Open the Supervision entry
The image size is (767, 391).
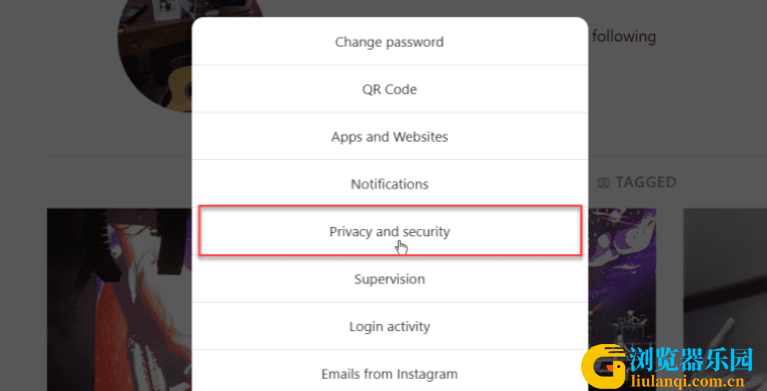point(389,279)
